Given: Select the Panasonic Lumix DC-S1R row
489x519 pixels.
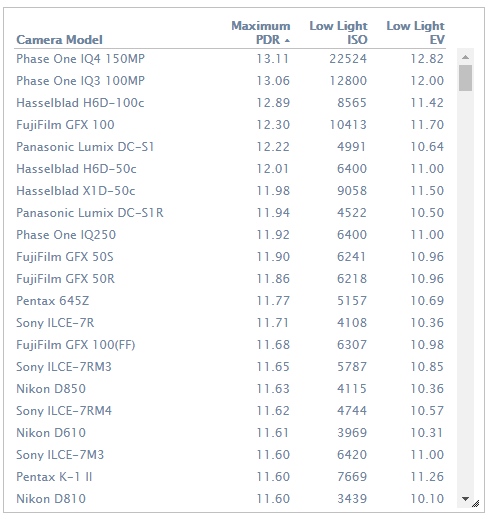Looking at the screenshot, I should point(230,213).
